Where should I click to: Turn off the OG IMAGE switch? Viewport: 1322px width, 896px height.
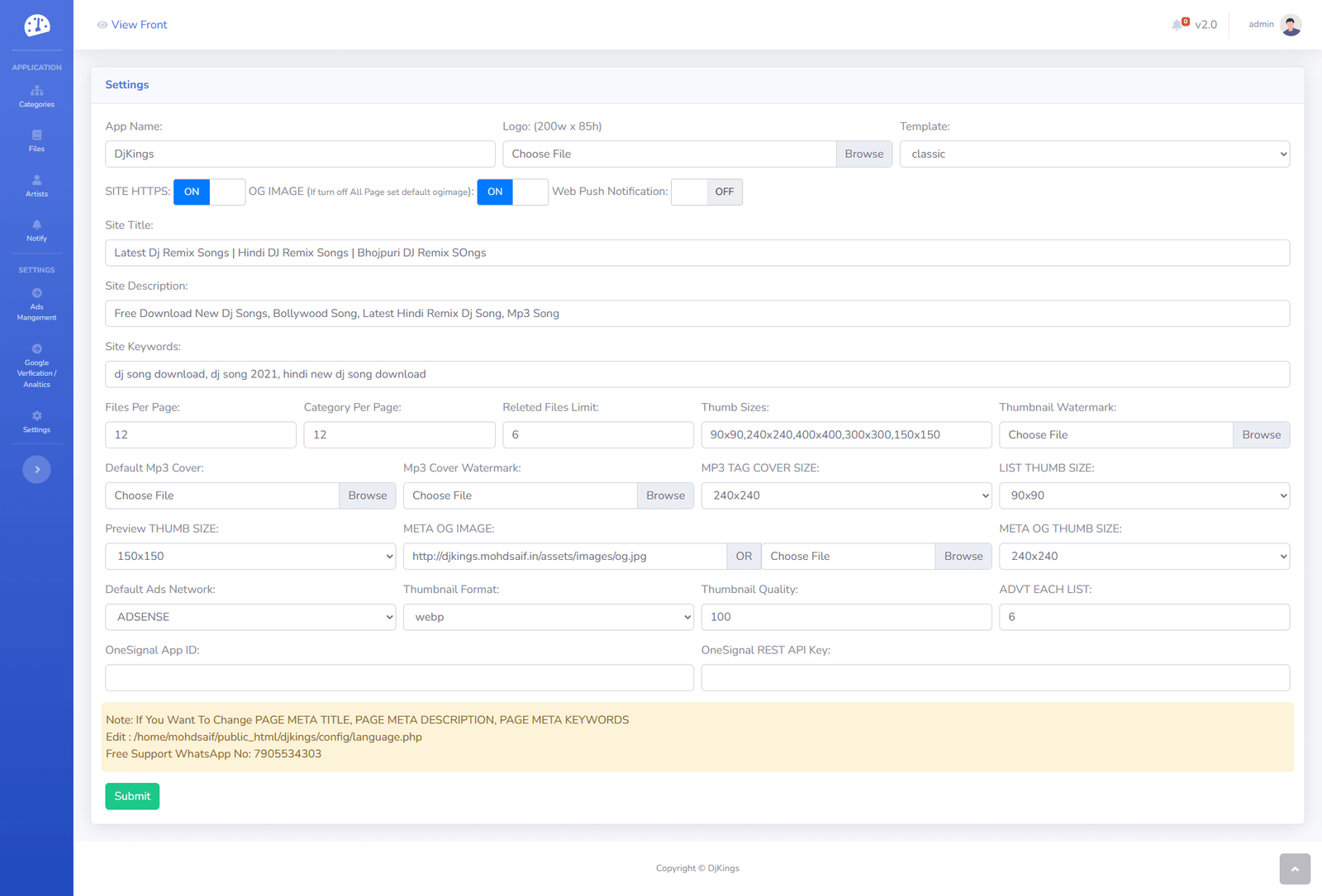point(512,192)
